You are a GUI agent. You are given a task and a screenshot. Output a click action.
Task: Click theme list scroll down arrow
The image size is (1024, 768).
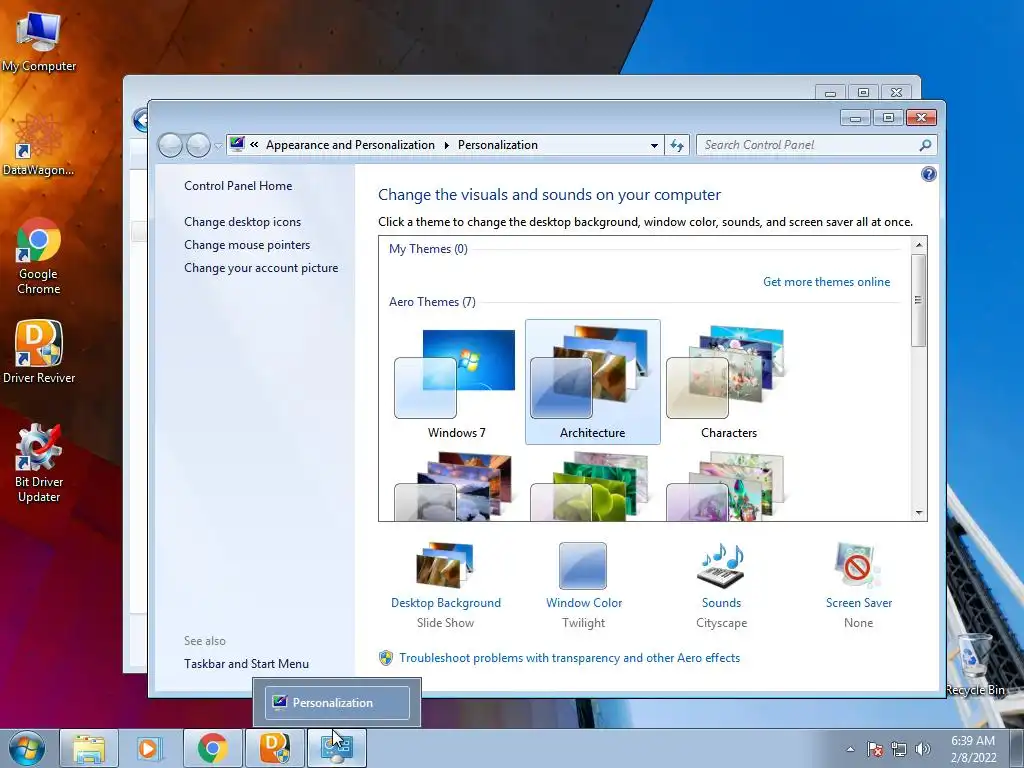(x=919, y=513)
